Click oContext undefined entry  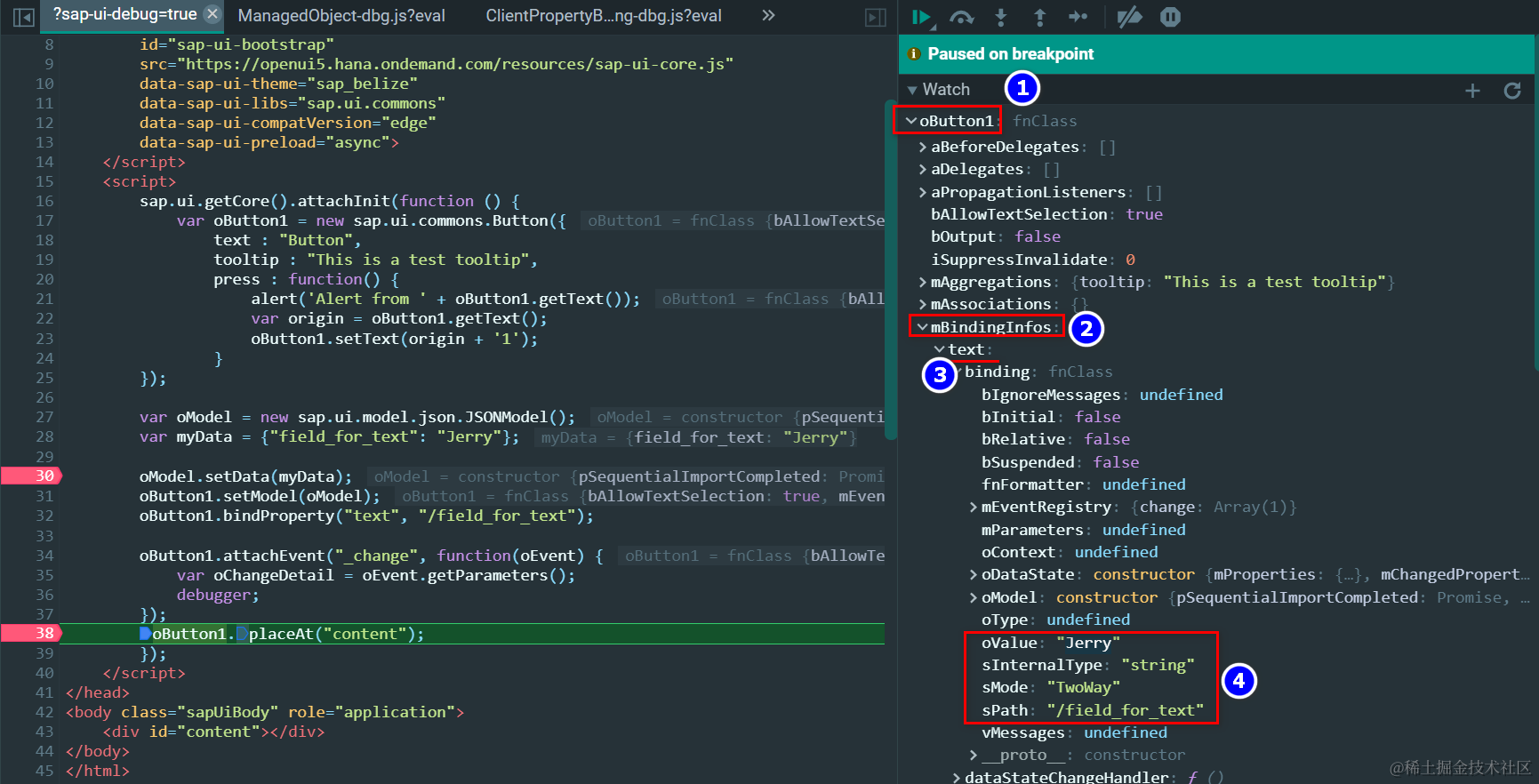coord(1070,552)
